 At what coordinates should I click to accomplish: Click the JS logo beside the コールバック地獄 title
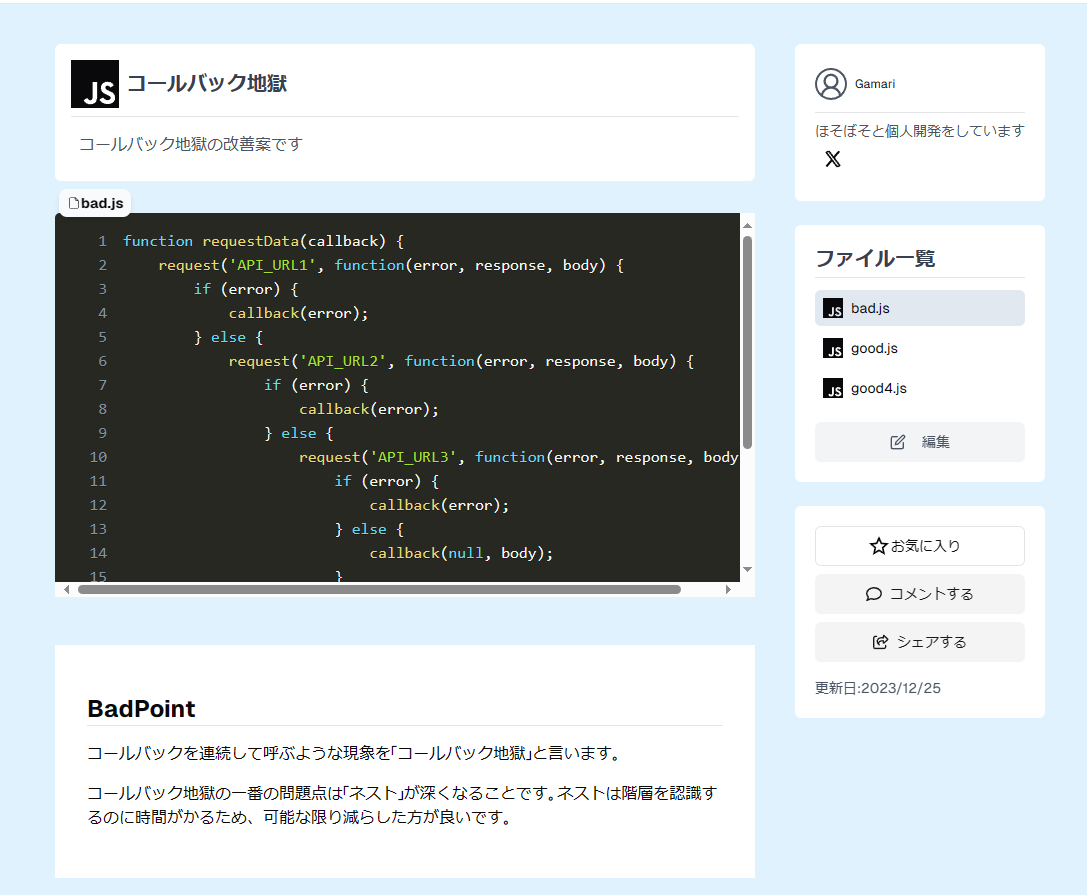[x=95, y=84]
